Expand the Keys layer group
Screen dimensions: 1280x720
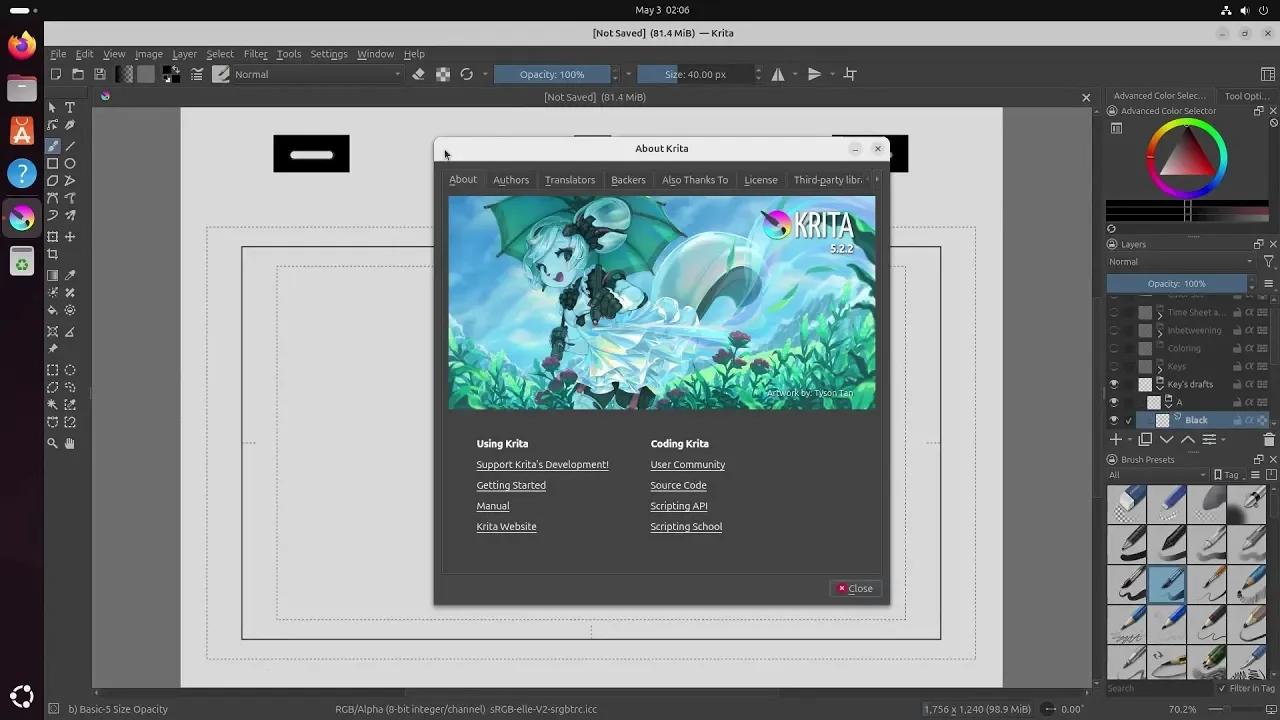pos(1160,370)
